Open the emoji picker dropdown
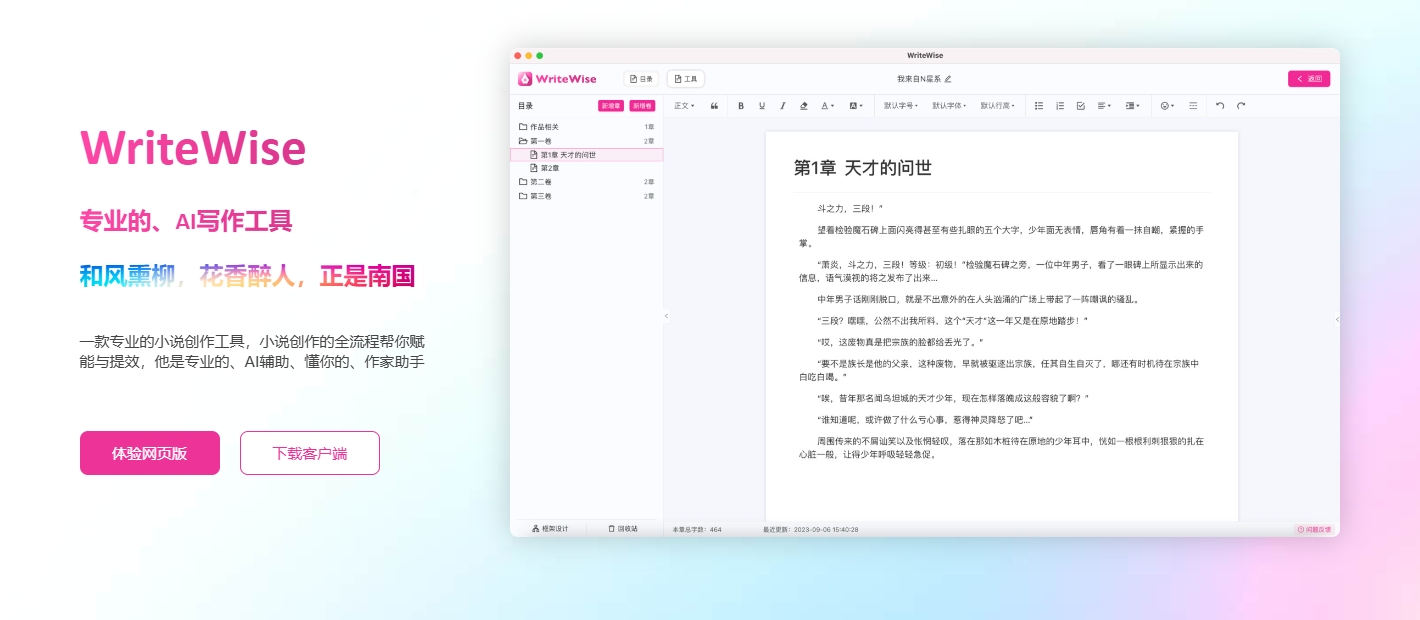The image size is (1420, 620). (1167, 105)
